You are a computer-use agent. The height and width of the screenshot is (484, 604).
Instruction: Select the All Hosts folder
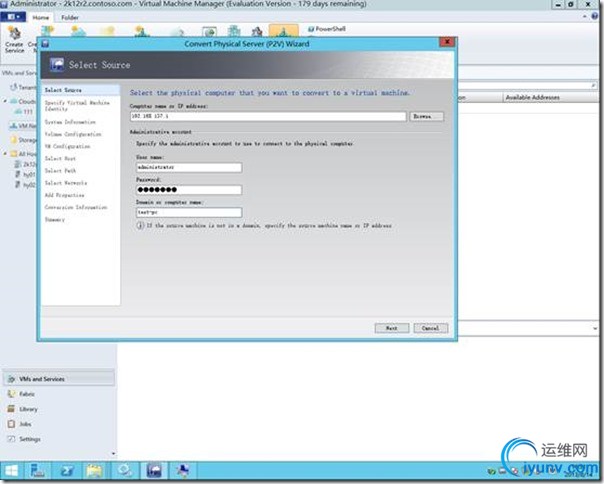point(23,154)
